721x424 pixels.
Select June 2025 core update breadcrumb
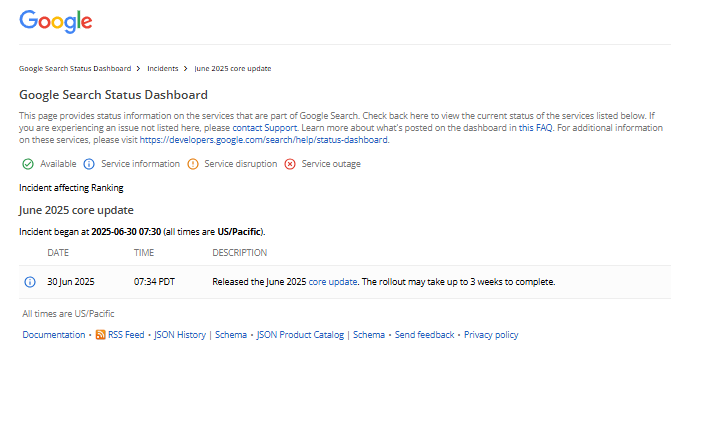[x=233, y=69]
